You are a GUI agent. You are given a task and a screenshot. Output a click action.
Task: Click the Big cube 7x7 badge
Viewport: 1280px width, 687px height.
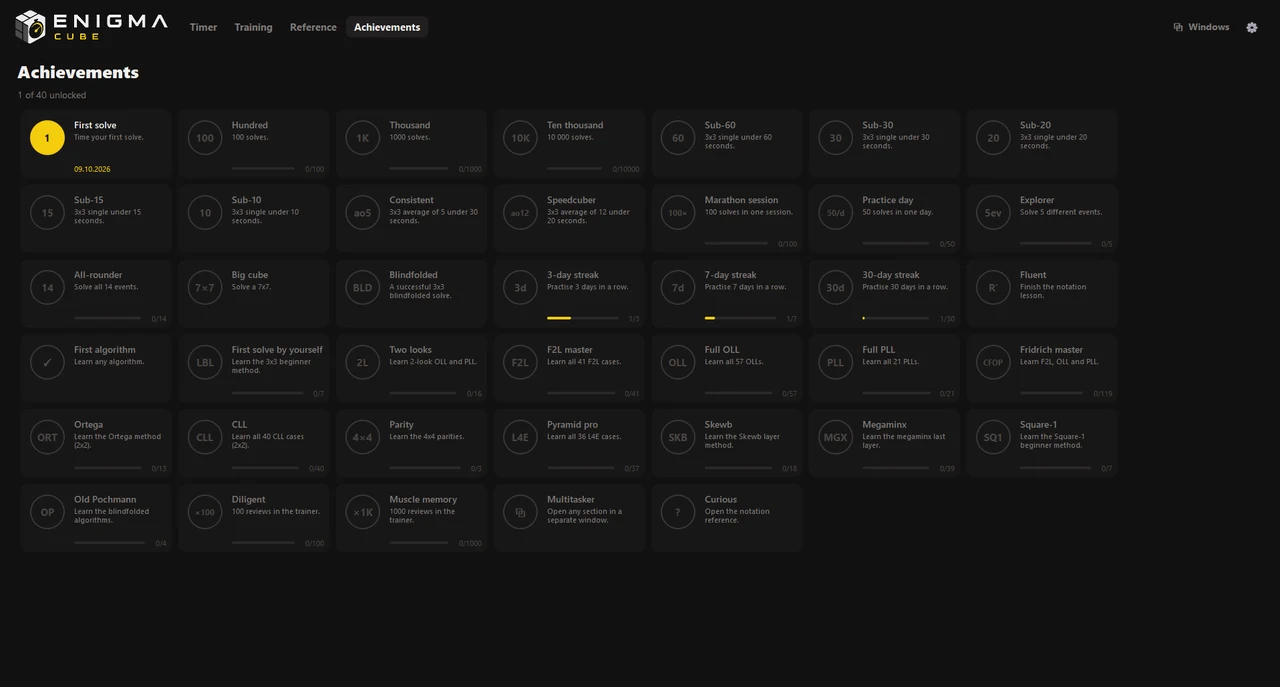pyautogui.click(x=205, y=288)
